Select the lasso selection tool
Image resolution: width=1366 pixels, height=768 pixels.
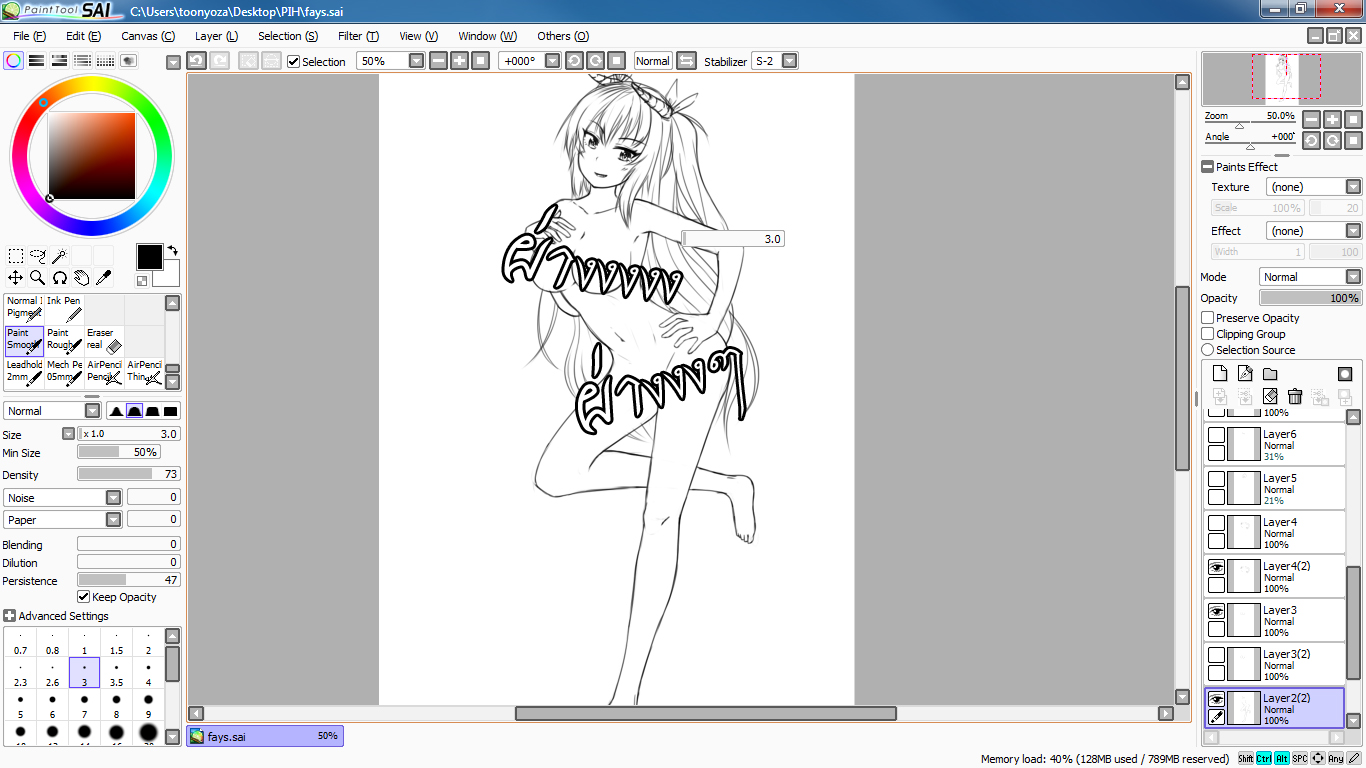(38, 256)
